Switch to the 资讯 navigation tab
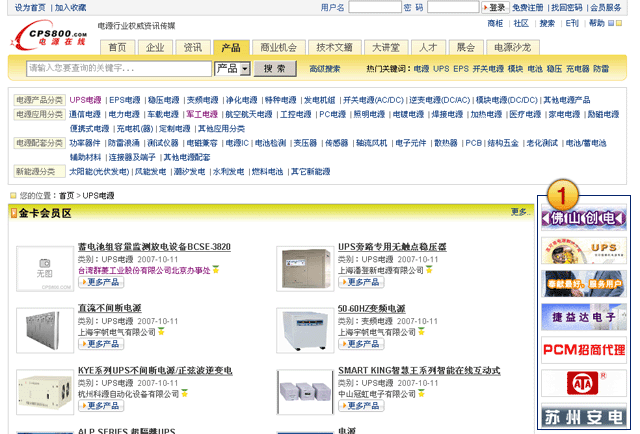Image resolution: width=640 pixels, height=434 pixels. pos(193,47)
